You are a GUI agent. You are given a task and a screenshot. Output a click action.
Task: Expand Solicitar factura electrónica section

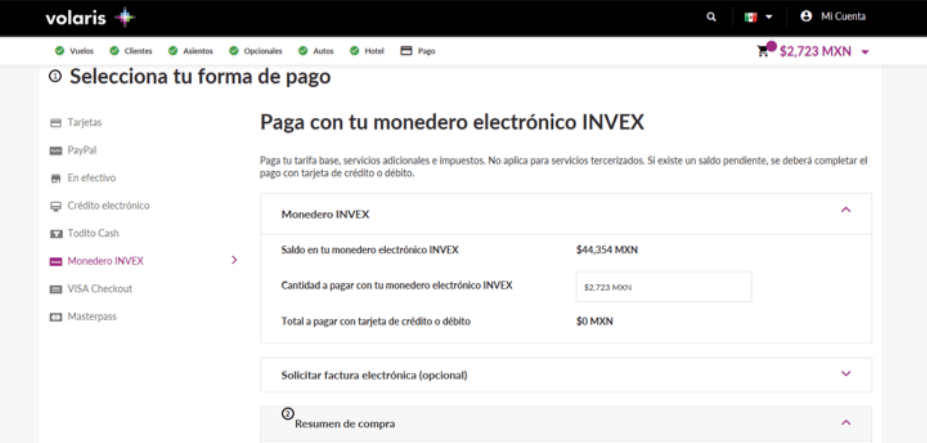pyautogui.click(x=845, y=374)
